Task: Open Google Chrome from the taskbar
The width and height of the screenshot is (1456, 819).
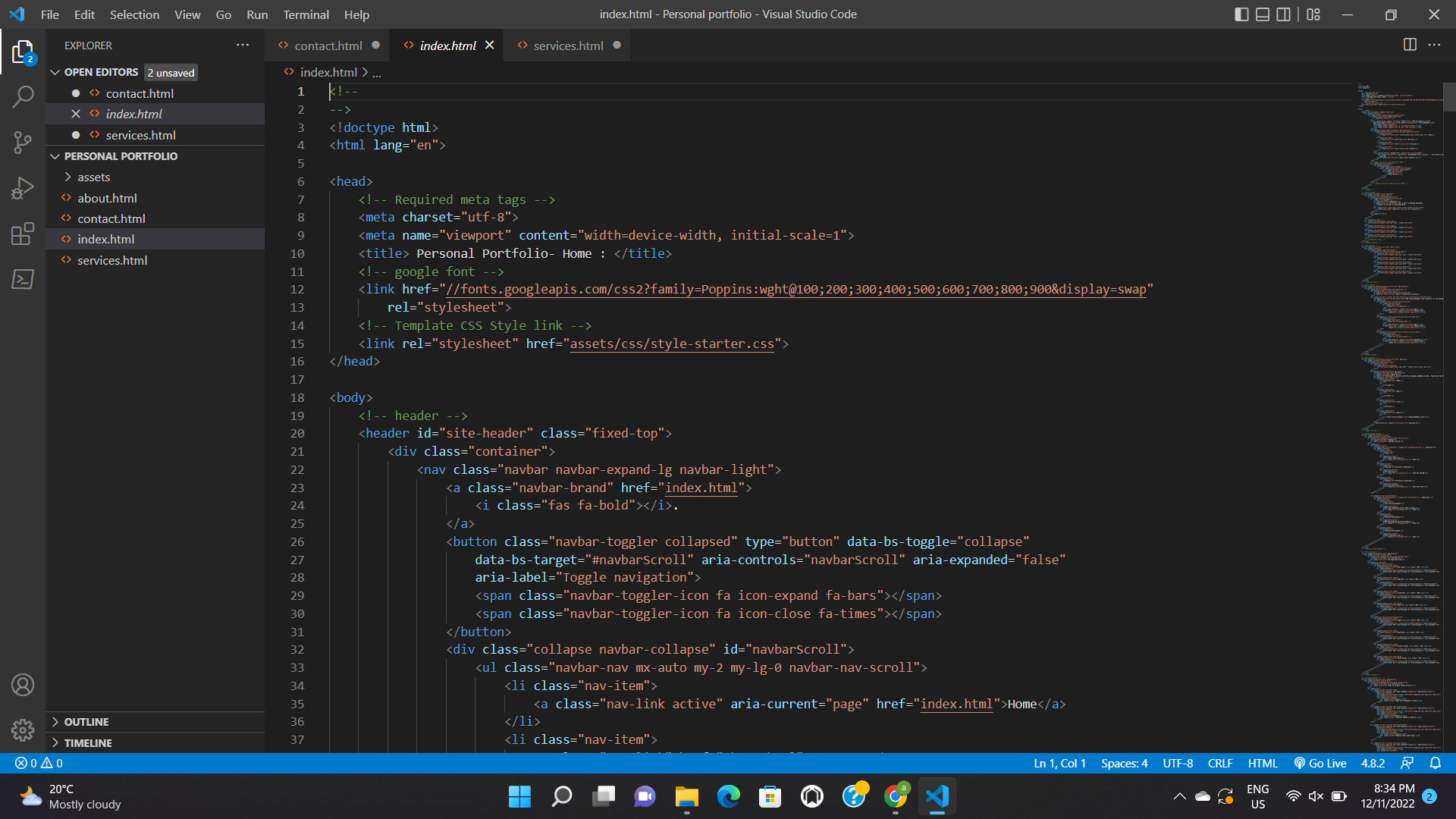Action: [x=896, y=796]
